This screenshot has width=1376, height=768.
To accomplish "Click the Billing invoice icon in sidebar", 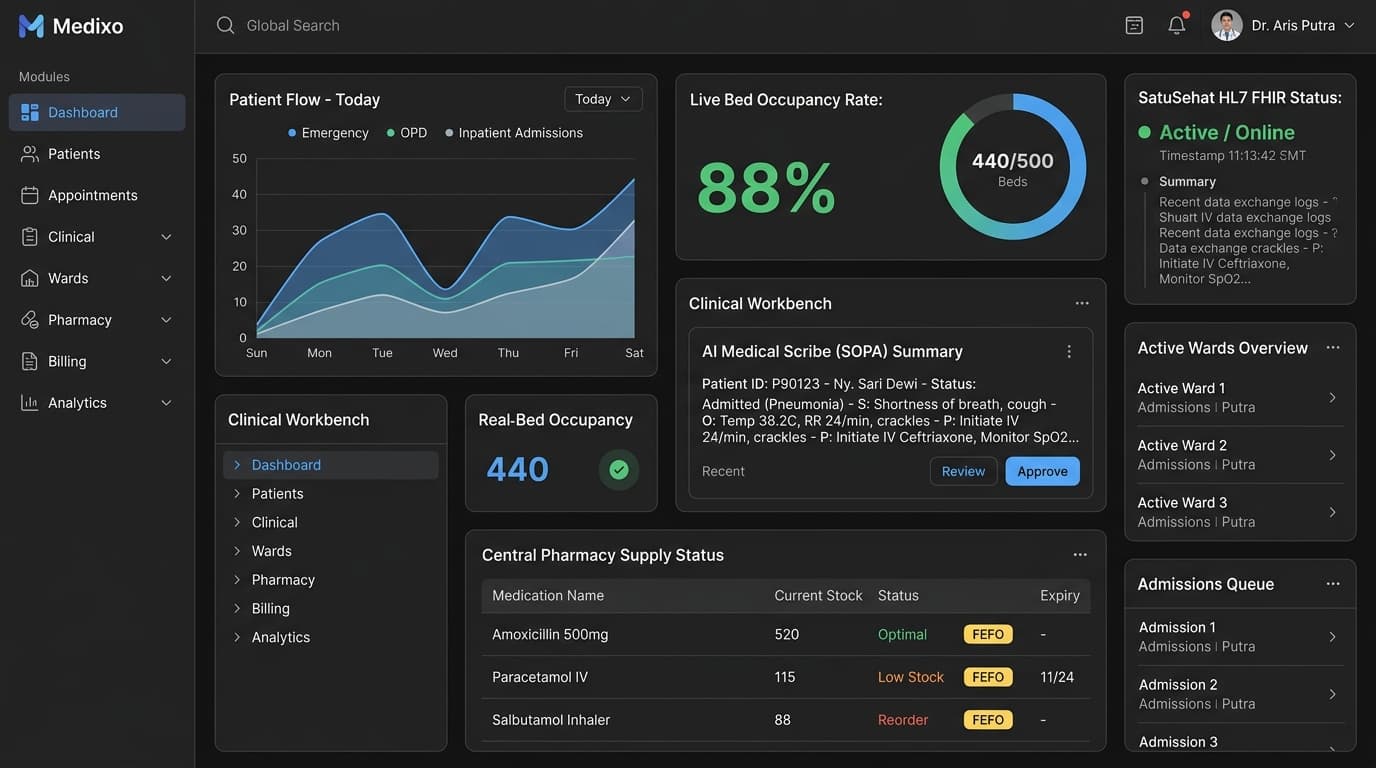I will (x=30, y=361).
